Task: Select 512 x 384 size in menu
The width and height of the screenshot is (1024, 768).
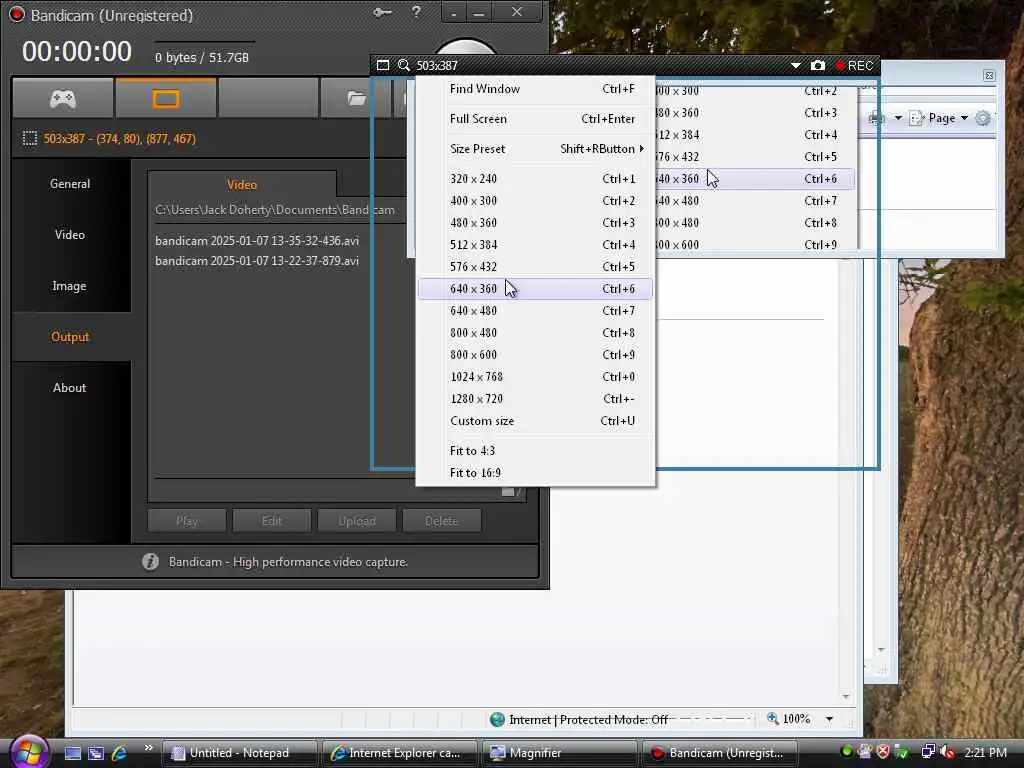Action: tap(535, 245)
